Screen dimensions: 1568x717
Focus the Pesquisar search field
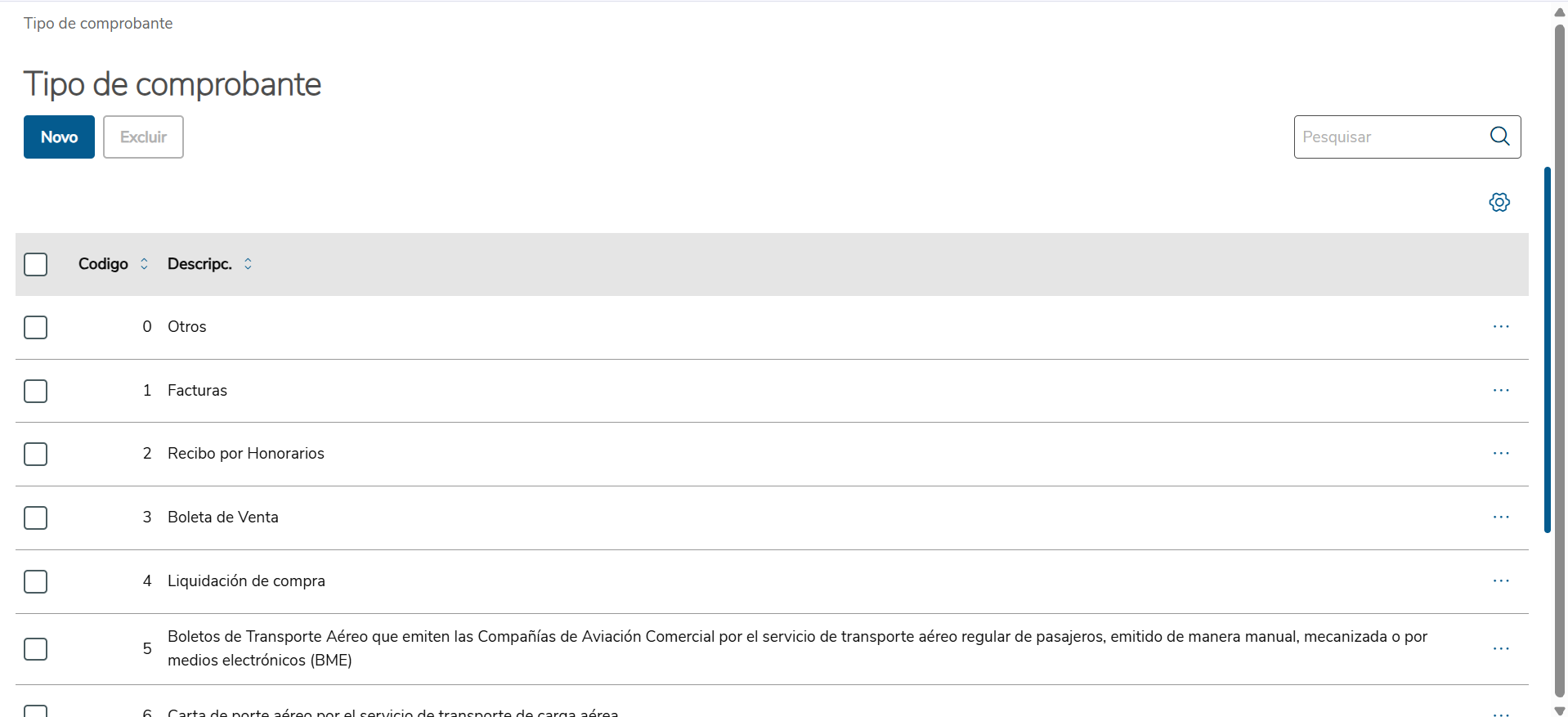pos(1390,137)
